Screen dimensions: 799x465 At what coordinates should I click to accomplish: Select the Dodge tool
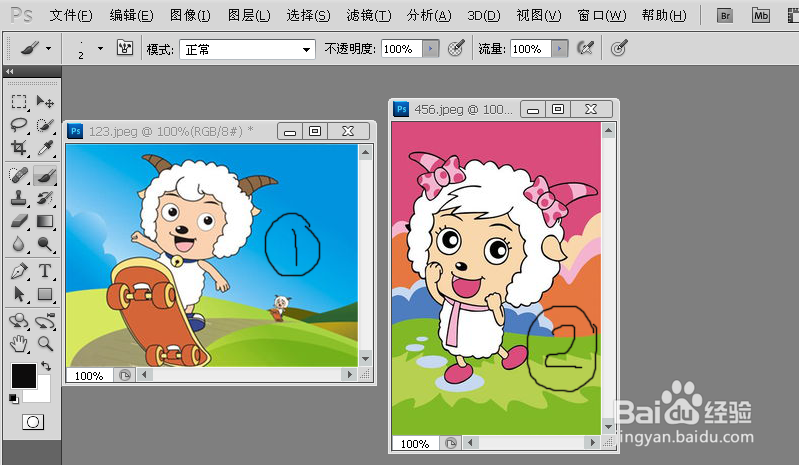tap(45, 244)
